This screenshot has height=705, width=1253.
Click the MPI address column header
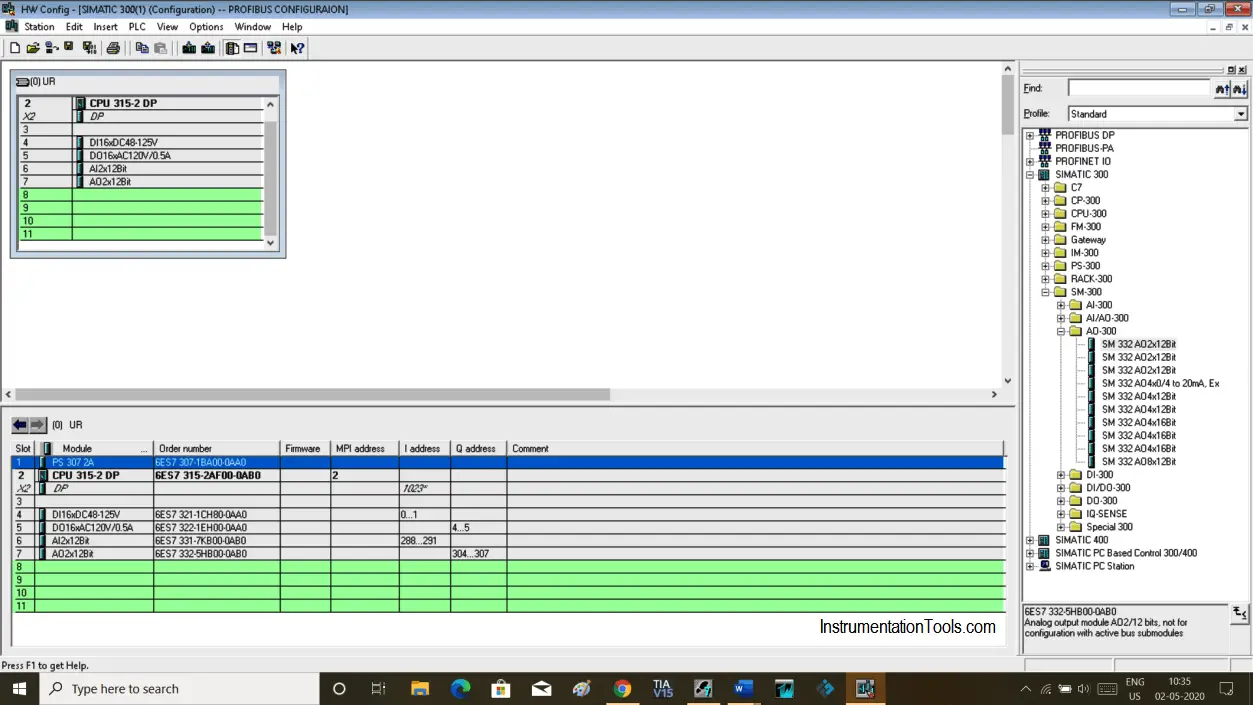point(364,449)
